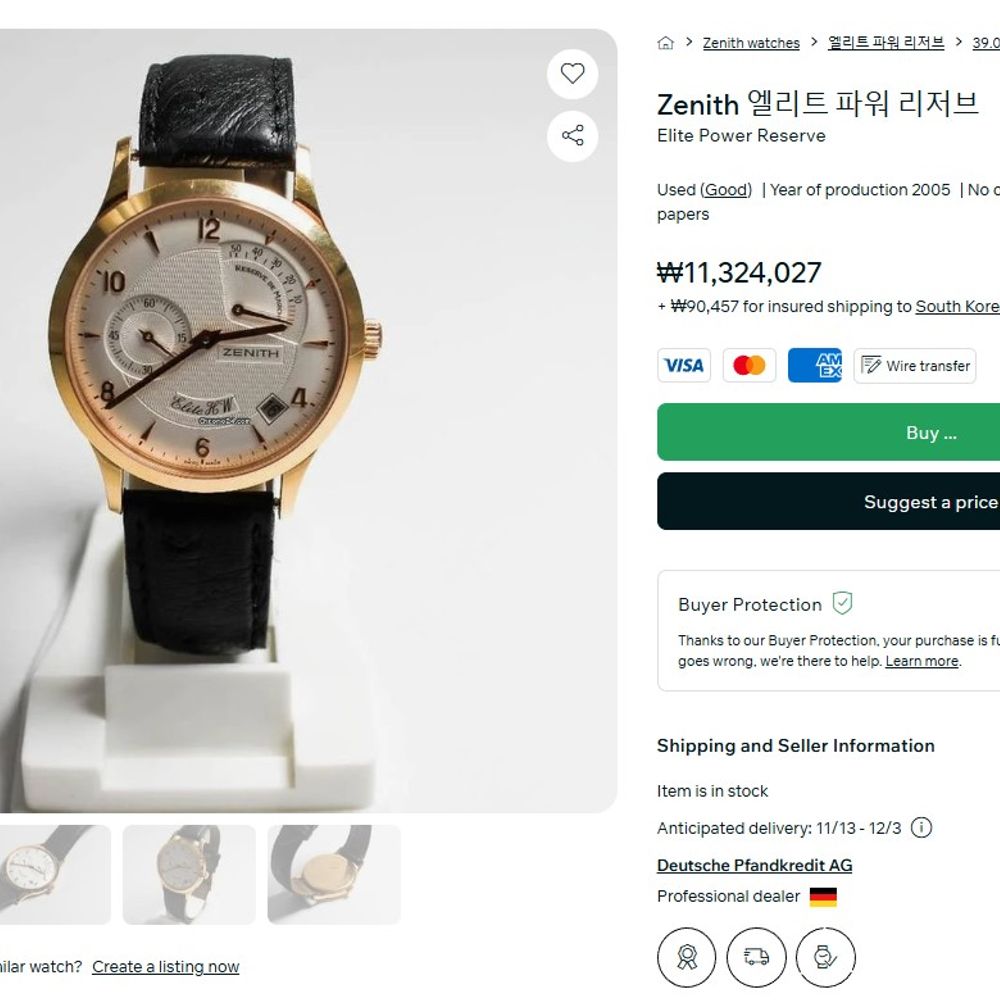1000x1000 pixels.
Task: Open Deutsche Pfandkredit AG seller page
Action: [754, 865]
